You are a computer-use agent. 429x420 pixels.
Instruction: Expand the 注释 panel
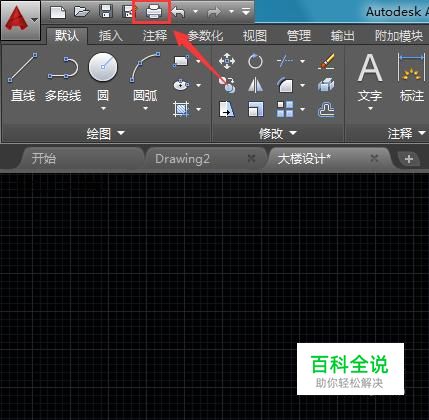click(406, 133)
